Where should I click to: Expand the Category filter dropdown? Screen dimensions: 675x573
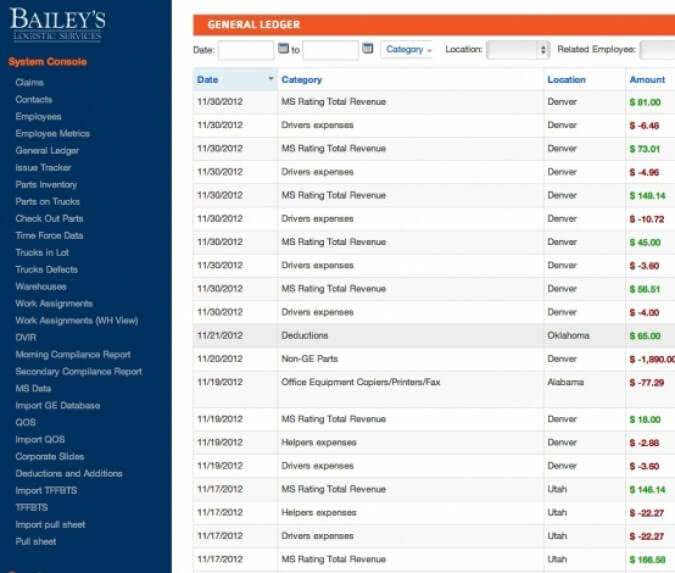408,50
